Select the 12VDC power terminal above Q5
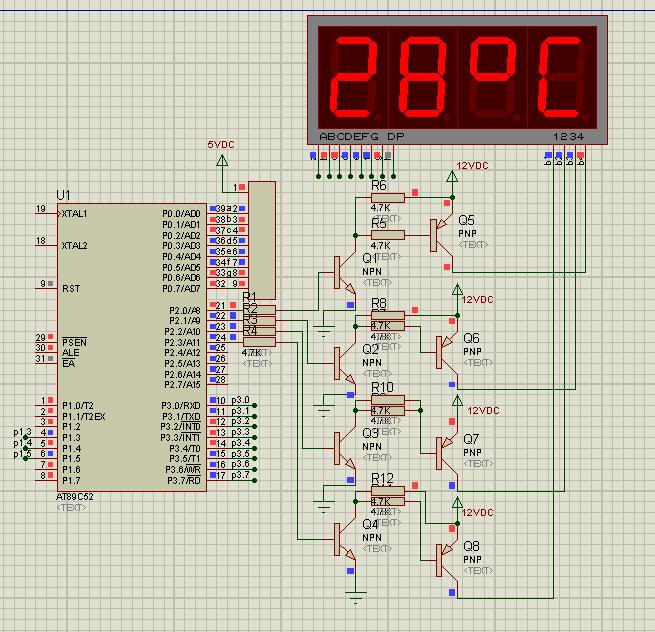655x632 pixels. click(452, 177)
